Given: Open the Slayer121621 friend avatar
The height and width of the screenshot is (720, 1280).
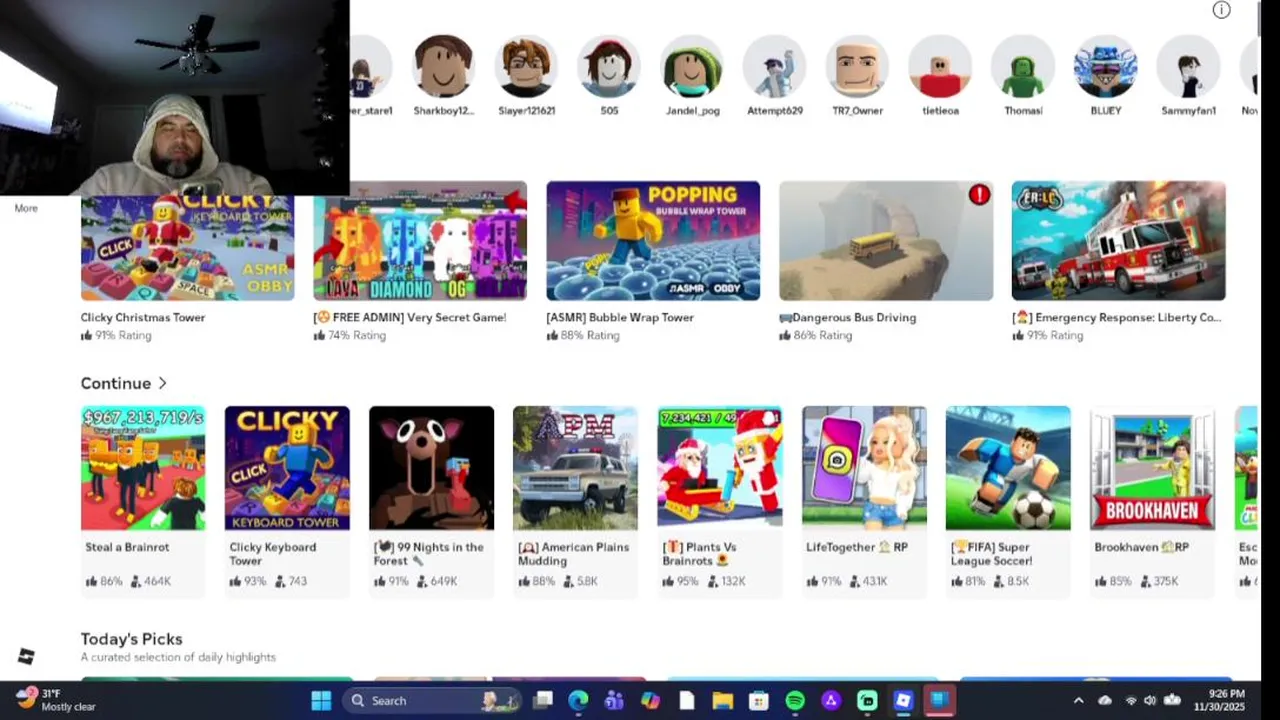Looking at the screenshot, I should tap(526, 66).
